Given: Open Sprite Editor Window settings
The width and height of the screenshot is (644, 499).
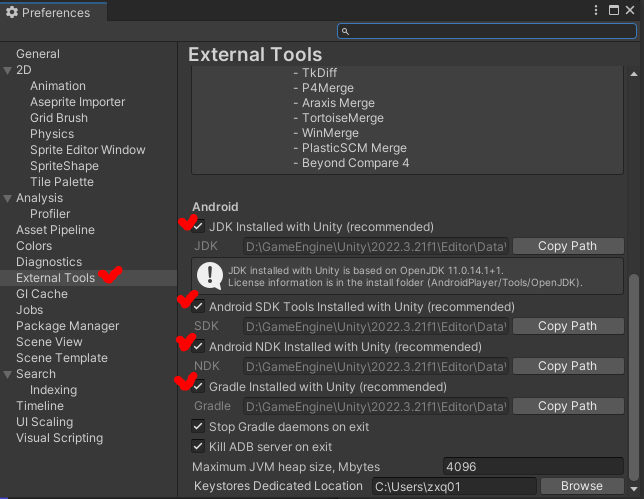Looking at the screenshot, I should pyautogui.click(x=87, y=150).
